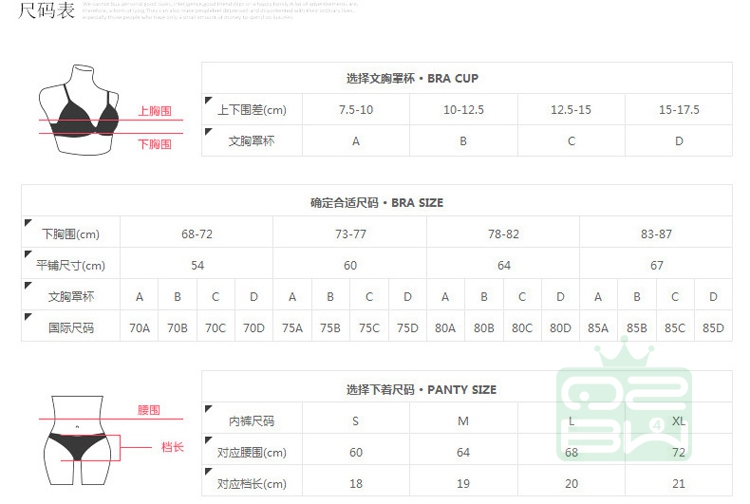The width and height of the screenshot is (750, 504).
Task: Select international size 85D
Action: 713,328
